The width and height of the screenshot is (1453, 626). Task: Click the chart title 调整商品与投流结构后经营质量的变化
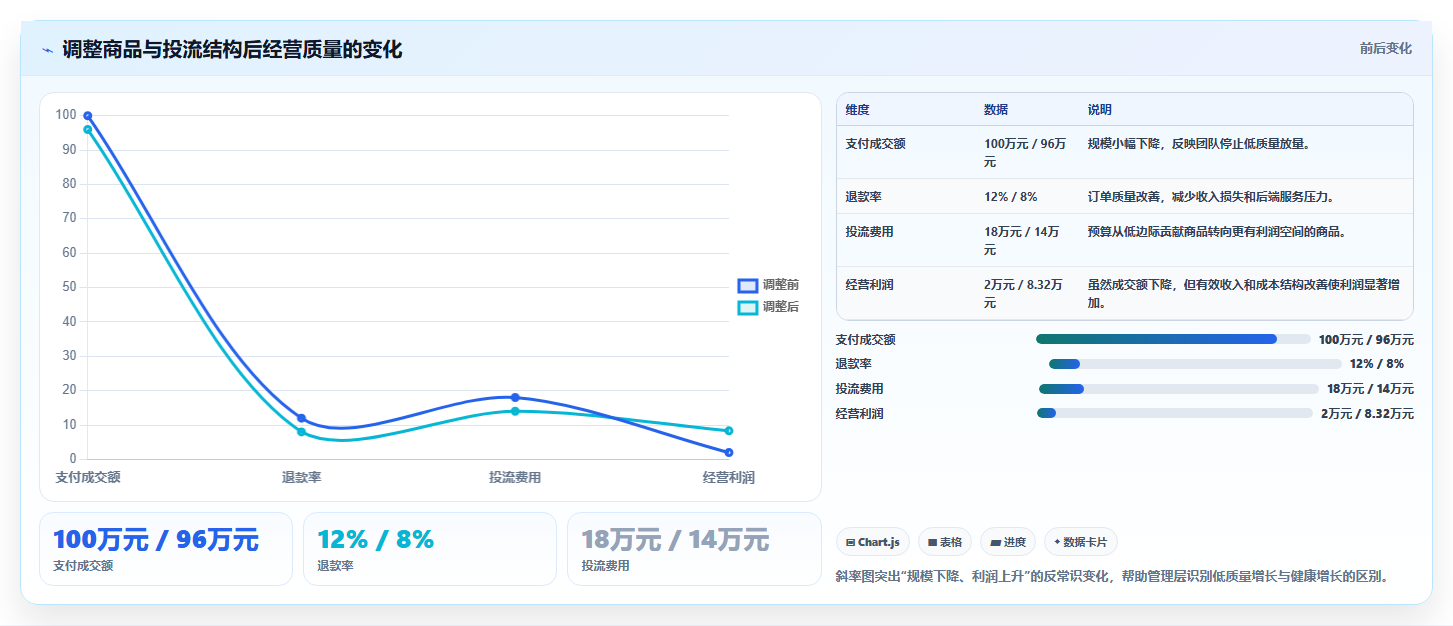pos(232,50)
